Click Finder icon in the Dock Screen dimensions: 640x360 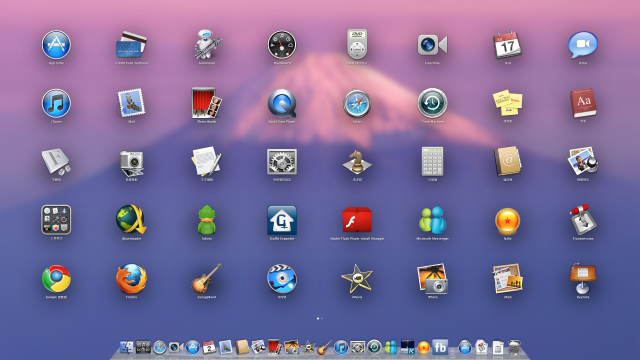(126, 347)
